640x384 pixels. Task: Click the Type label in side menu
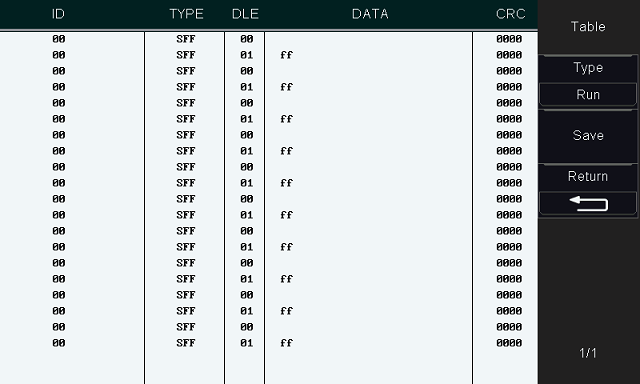point(588,67)
